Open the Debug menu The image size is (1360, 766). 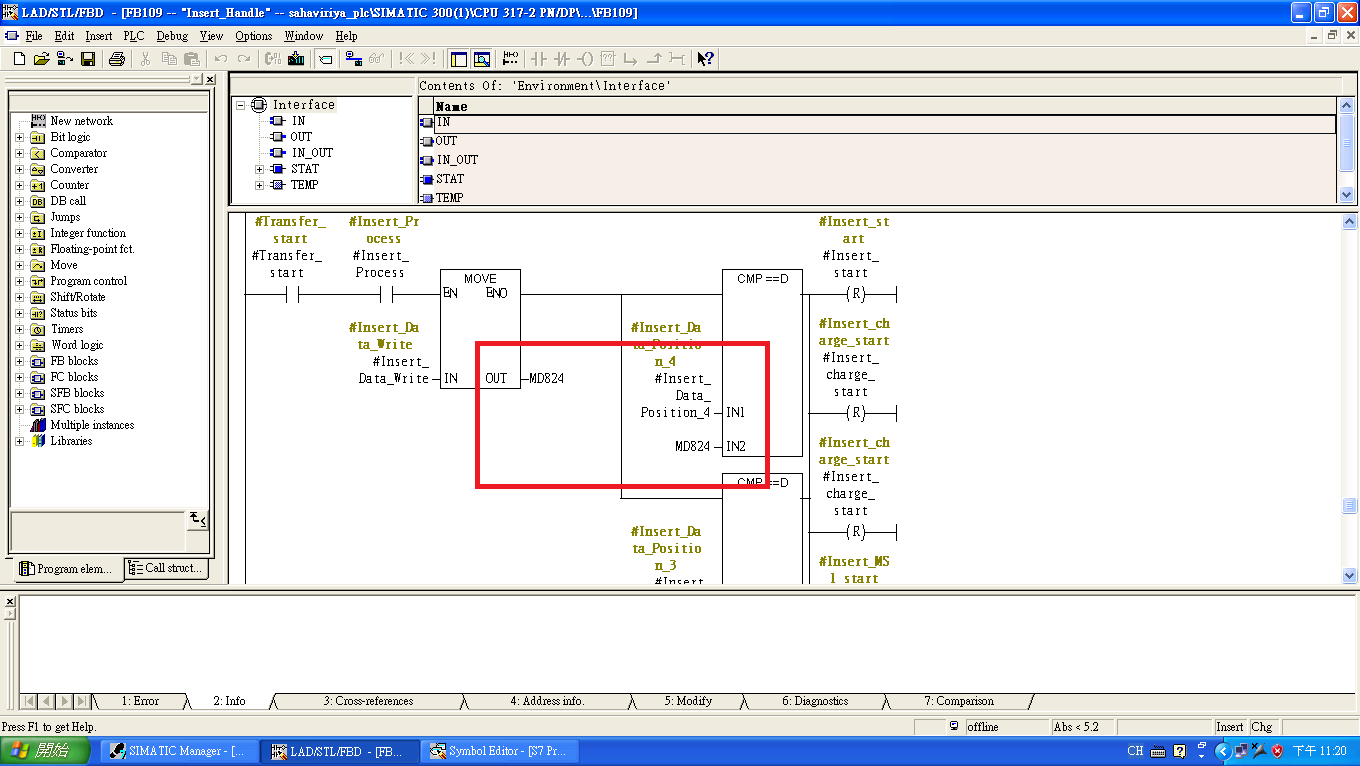coord(172,36)
